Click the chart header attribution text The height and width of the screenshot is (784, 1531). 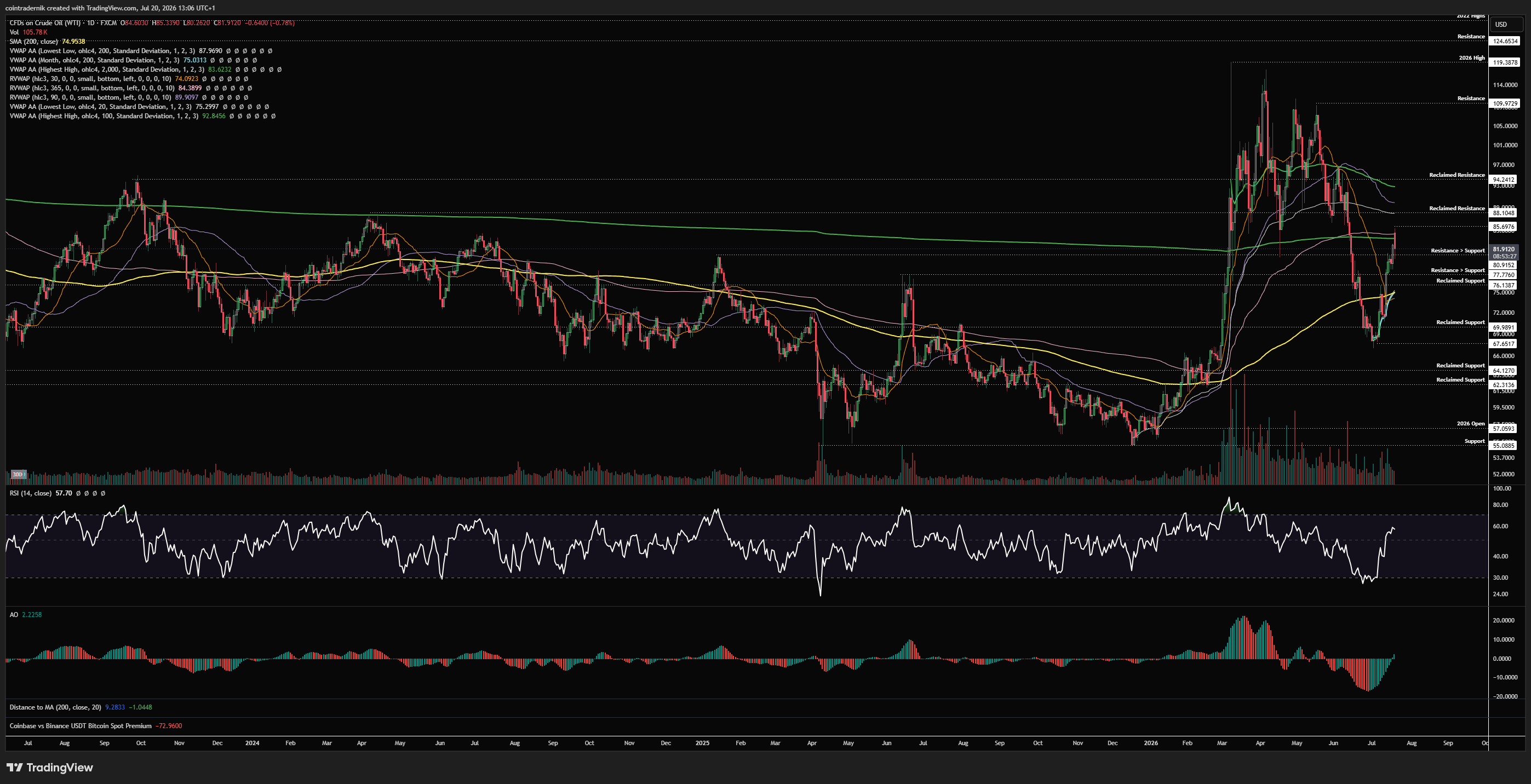click(110, 8)
